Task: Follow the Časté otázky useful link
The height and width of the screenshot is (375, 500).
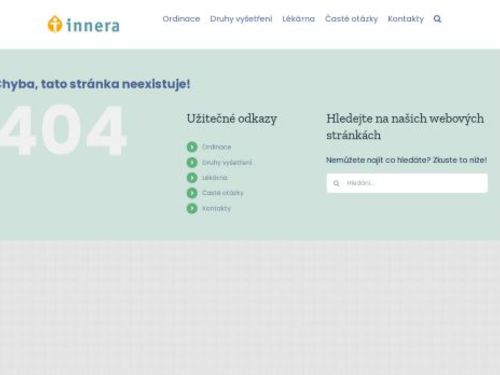Action: tap(223, 193)
